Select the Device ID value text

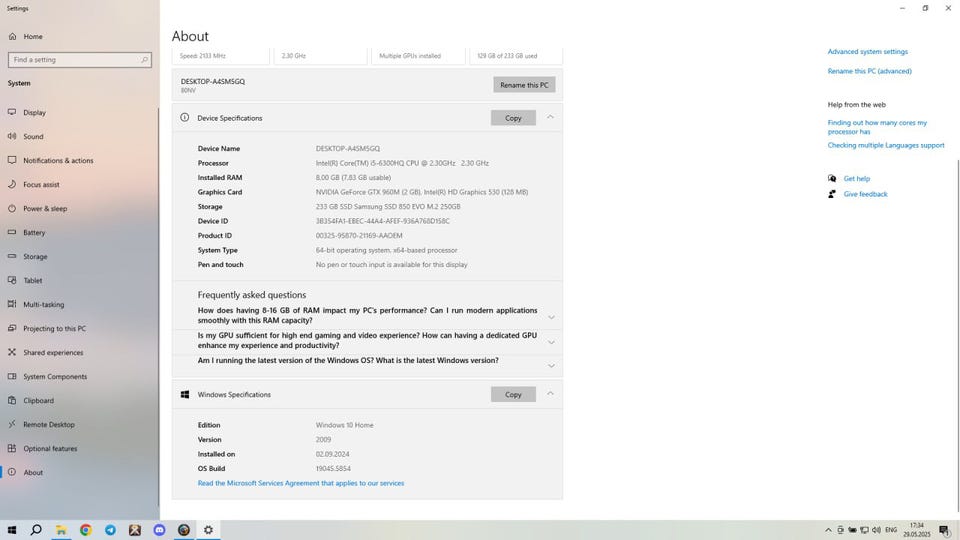tap(383, 221)
